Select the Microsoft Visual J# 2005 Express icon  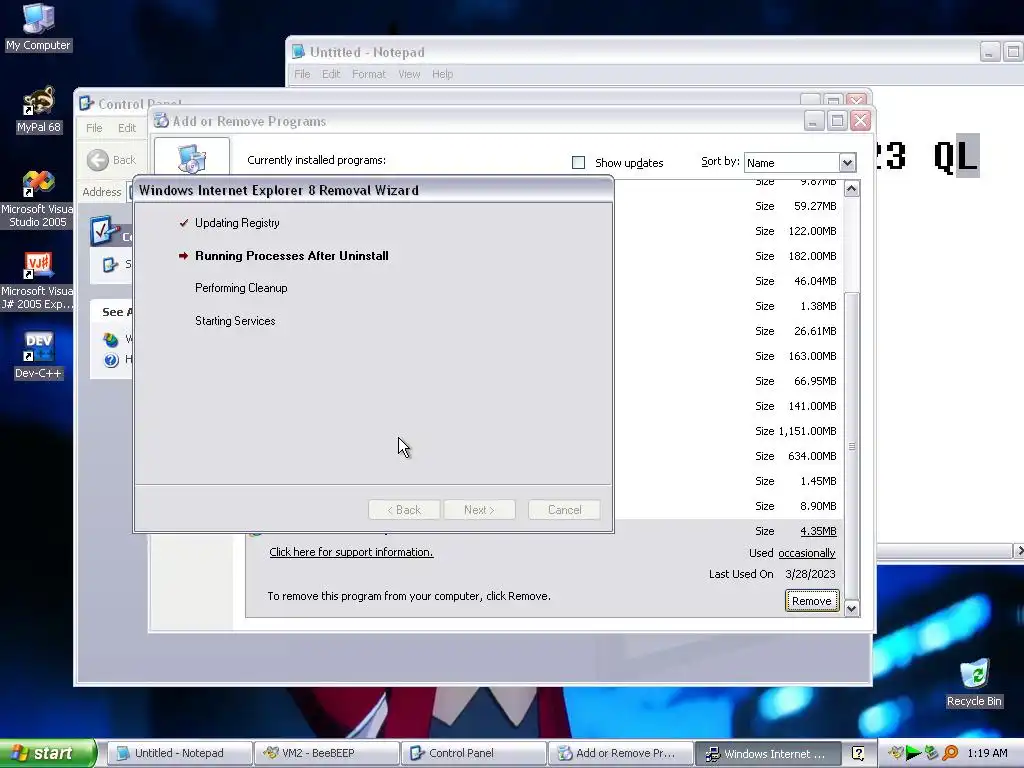click(x=37, y=281)
